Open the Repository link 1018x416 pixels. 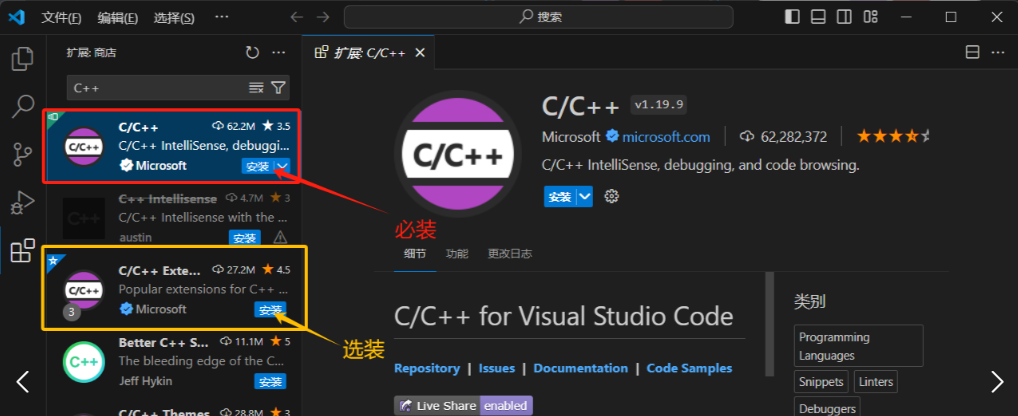tap(427, 368)
